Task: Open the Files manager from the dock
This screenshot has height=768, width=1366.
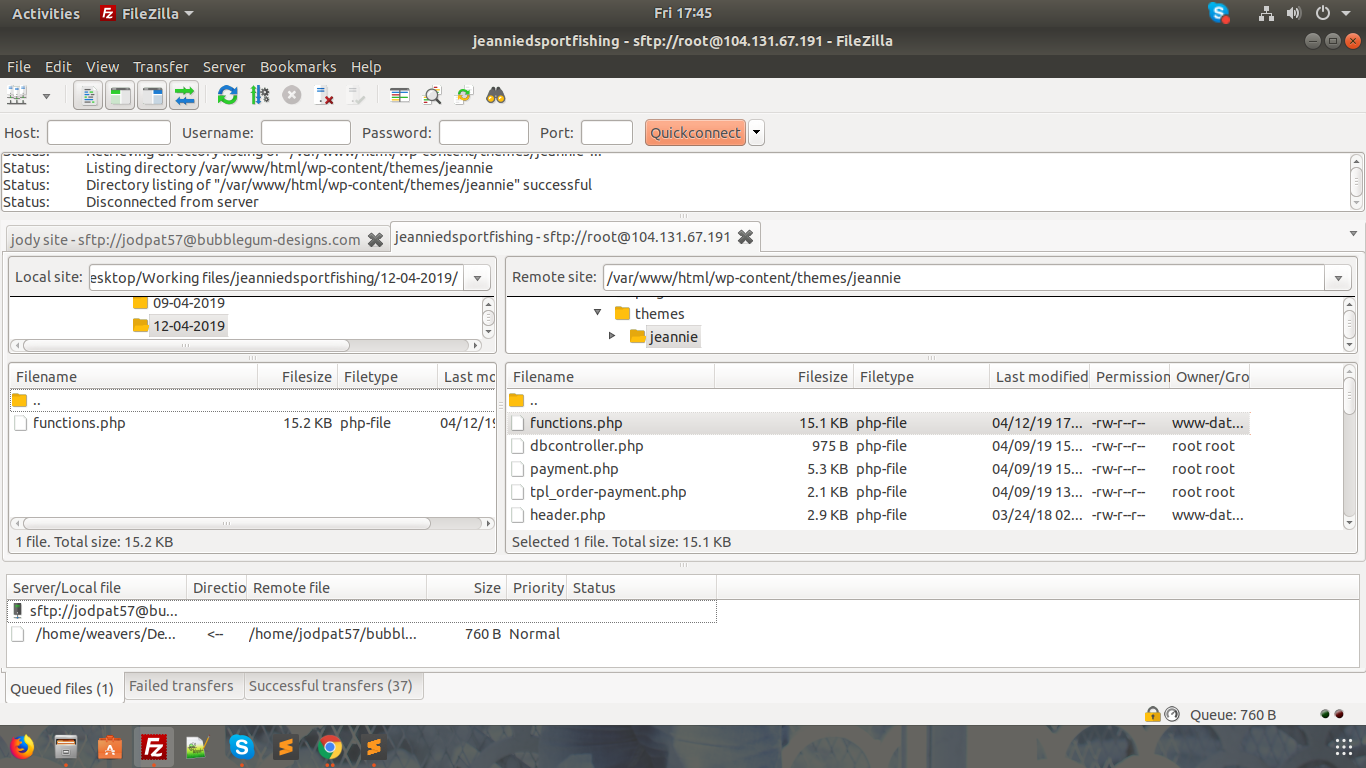Action: [66, 747]
